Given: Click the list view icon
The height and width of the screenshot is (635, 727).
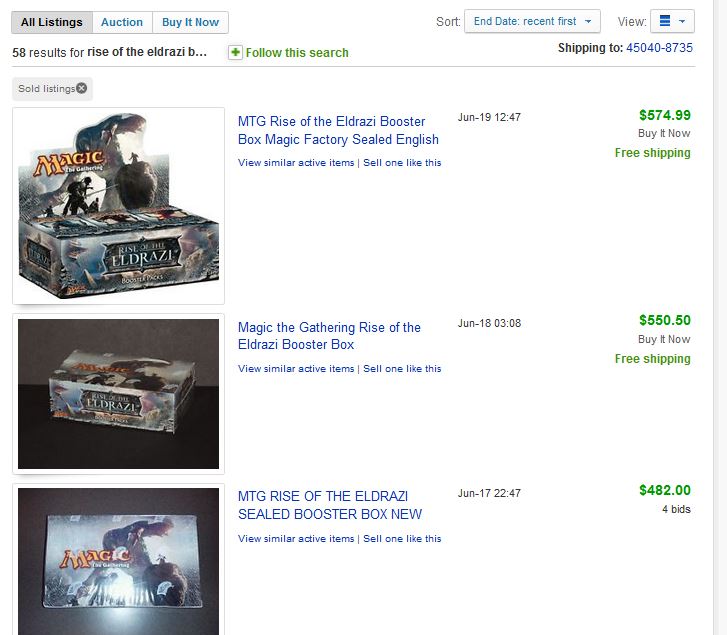Looking at the screenshot, I should click(x=664, y=21).
